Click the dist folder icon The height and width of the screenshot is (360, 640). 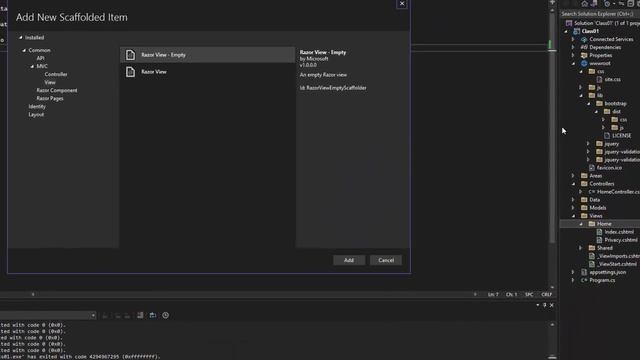tap(607, 111)
